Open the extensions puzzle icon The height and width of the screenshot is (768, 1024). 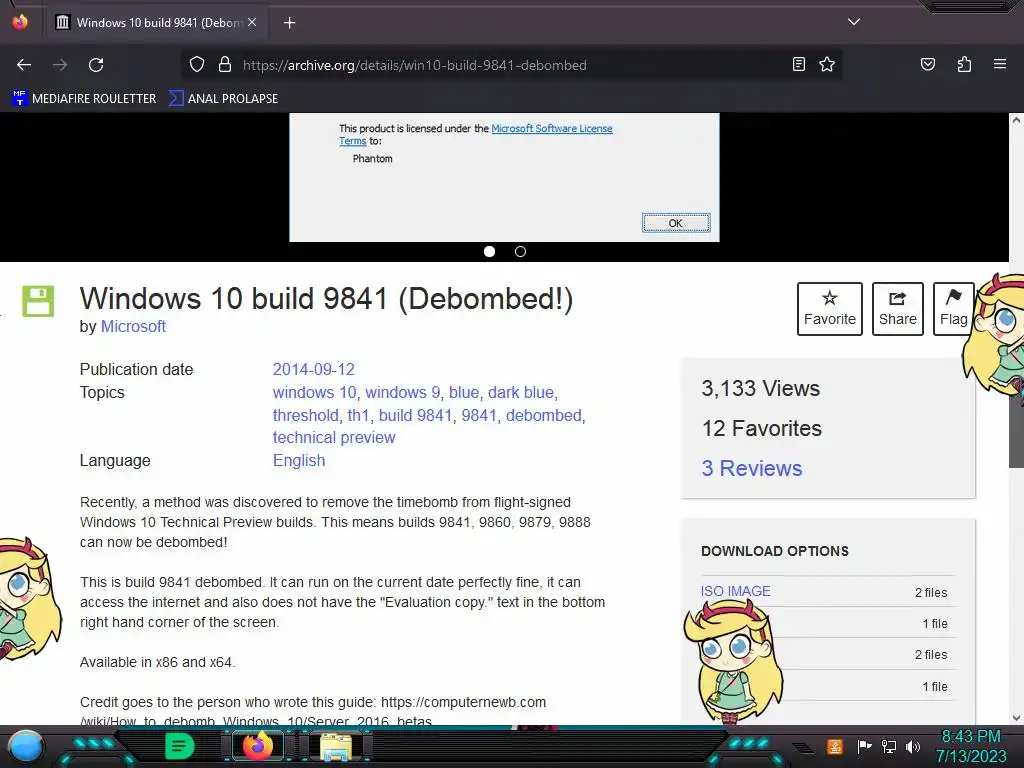(964, 64)
